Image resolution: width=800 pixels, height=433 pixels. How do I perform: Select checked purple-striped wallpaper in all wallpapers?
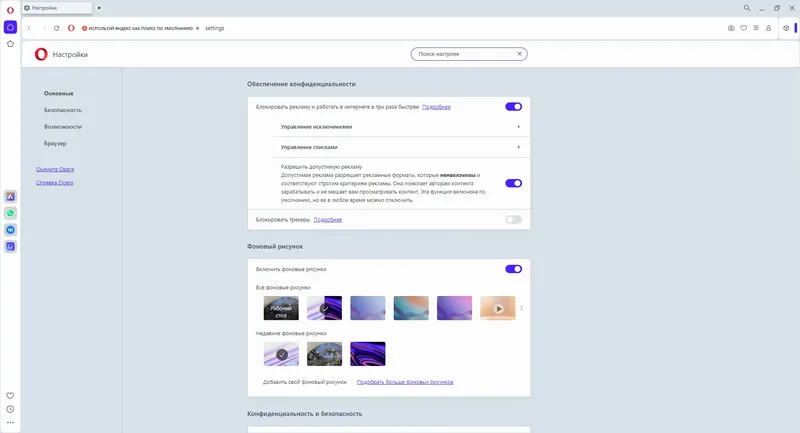coord(324,308)
